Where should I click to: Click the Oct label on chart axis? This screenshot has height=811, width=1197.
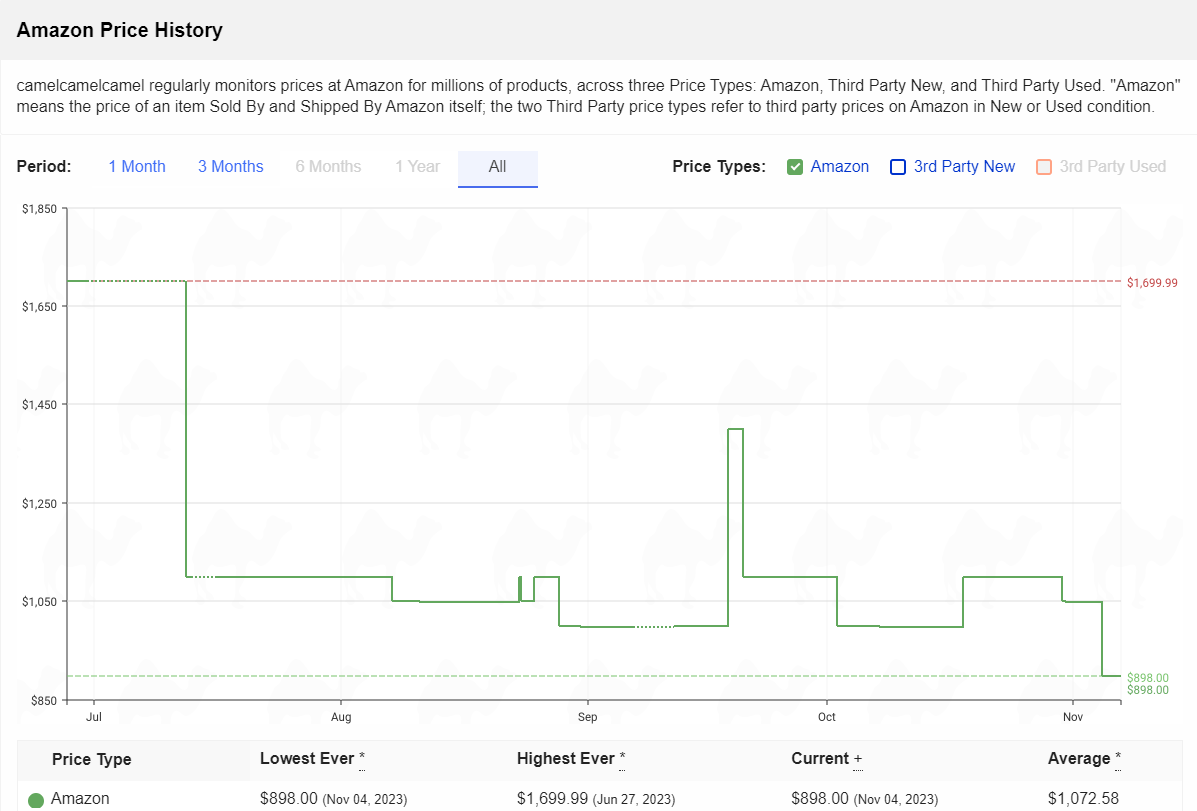pyautogui.click(x=827, y=717)
